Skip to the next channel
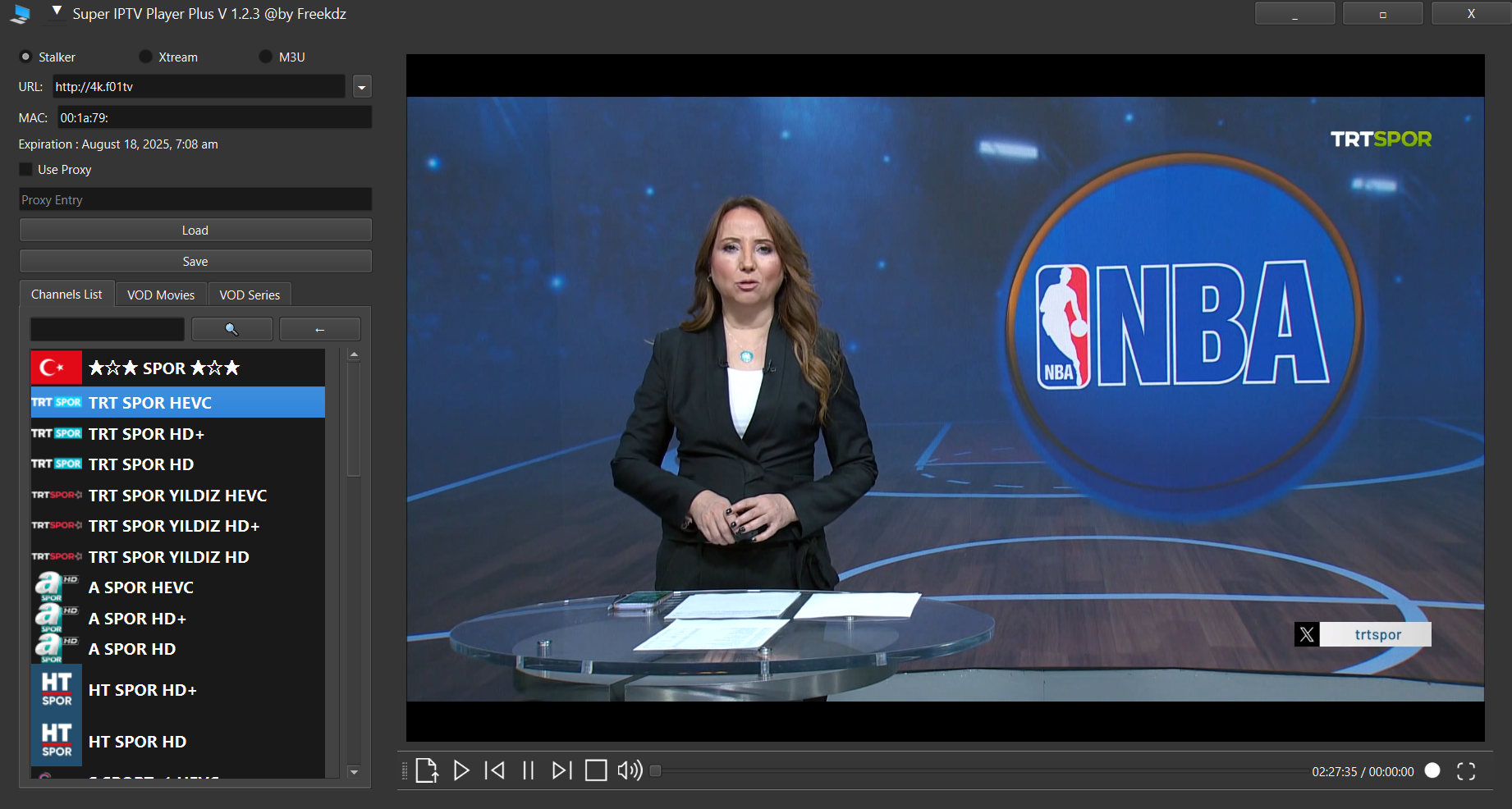 click(561, 770)
